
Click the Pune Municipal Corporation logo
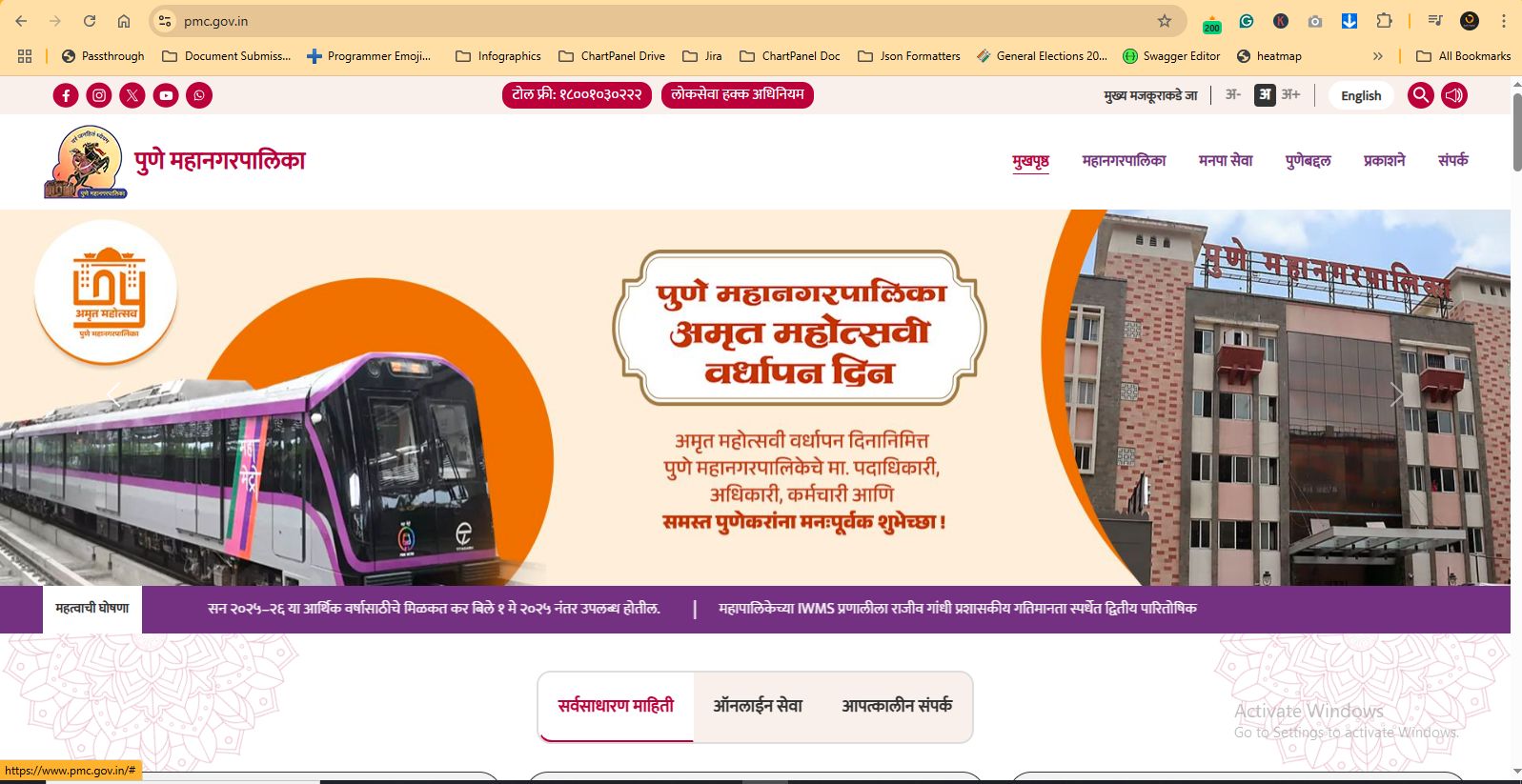pyautogui.click(x=86, y=162)
